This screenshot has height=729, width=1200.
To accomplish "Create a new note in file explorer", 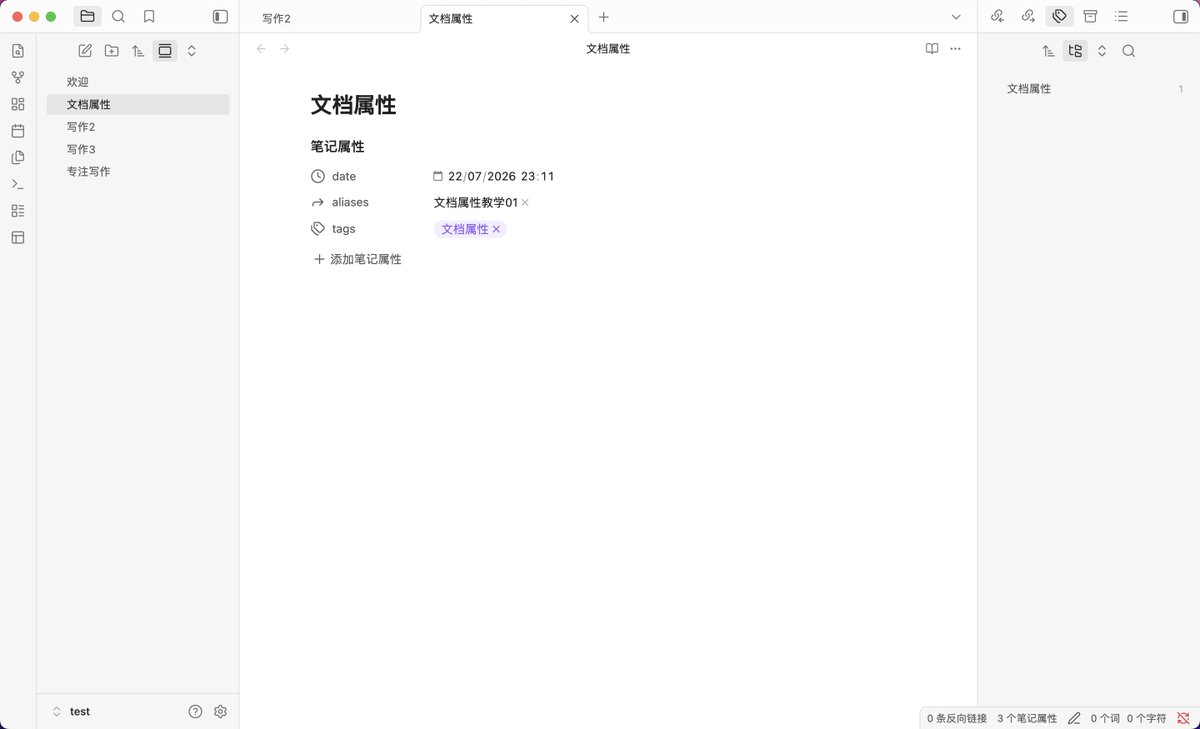I will click(85, 51).
